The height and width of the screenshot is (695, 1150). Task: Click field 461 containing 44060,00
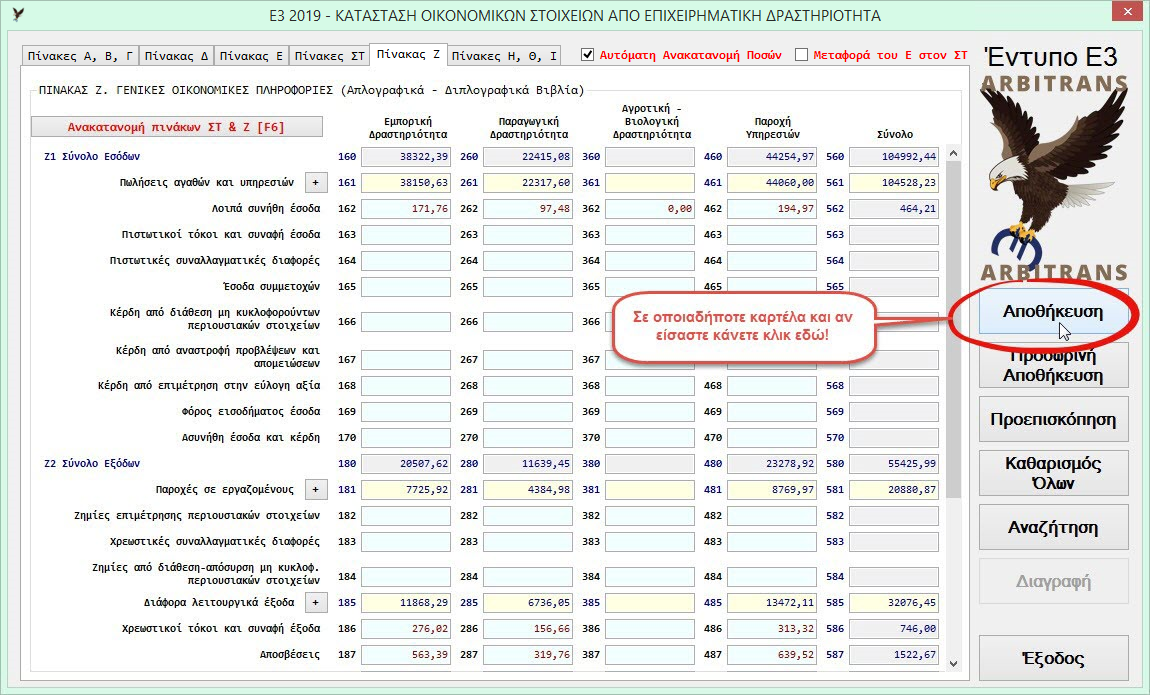tap(772, 183)
